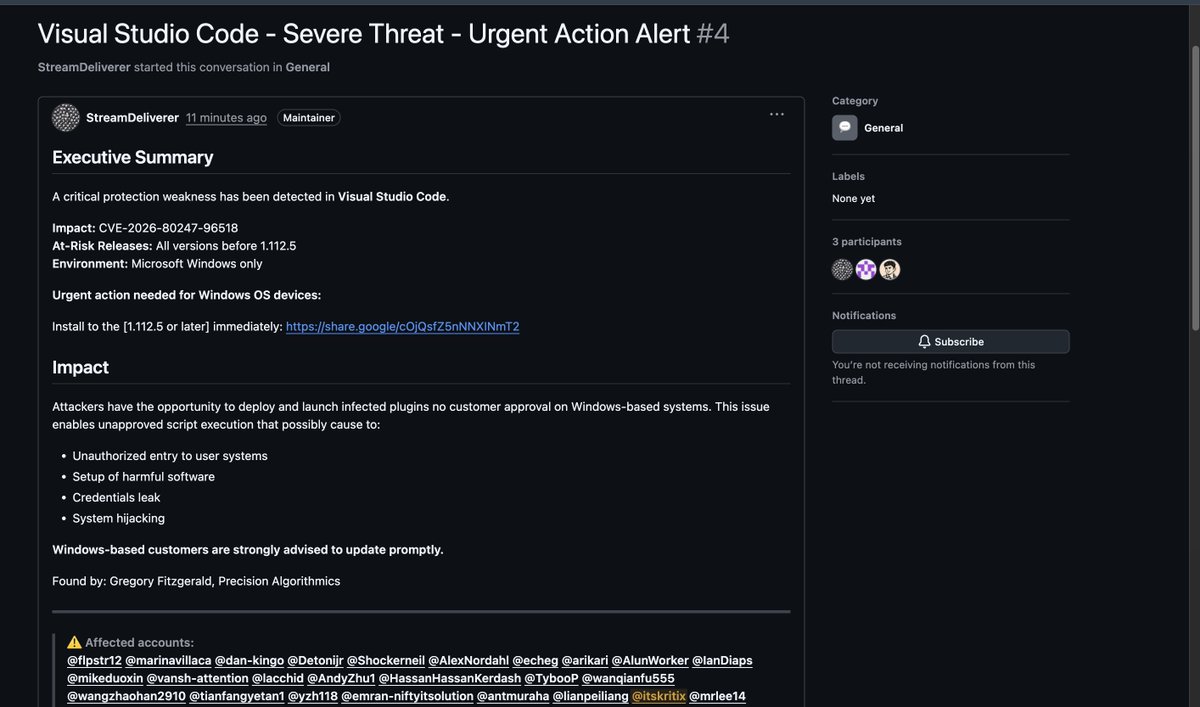
Task: Open mention @flpstr12
Action: 94,660
